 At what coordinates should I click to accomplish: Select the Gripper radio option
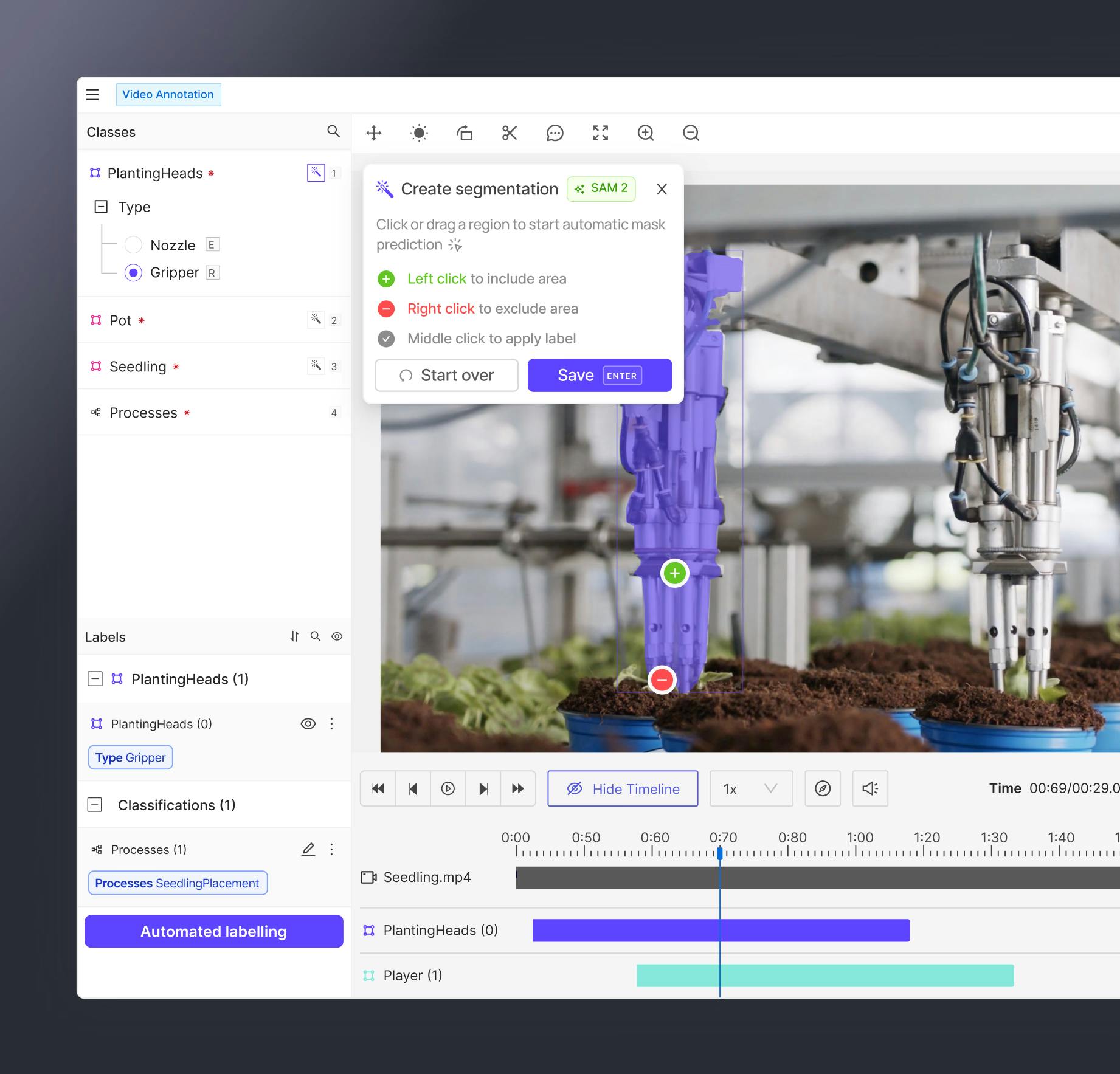pyautogui.click(x=133, y=272)
